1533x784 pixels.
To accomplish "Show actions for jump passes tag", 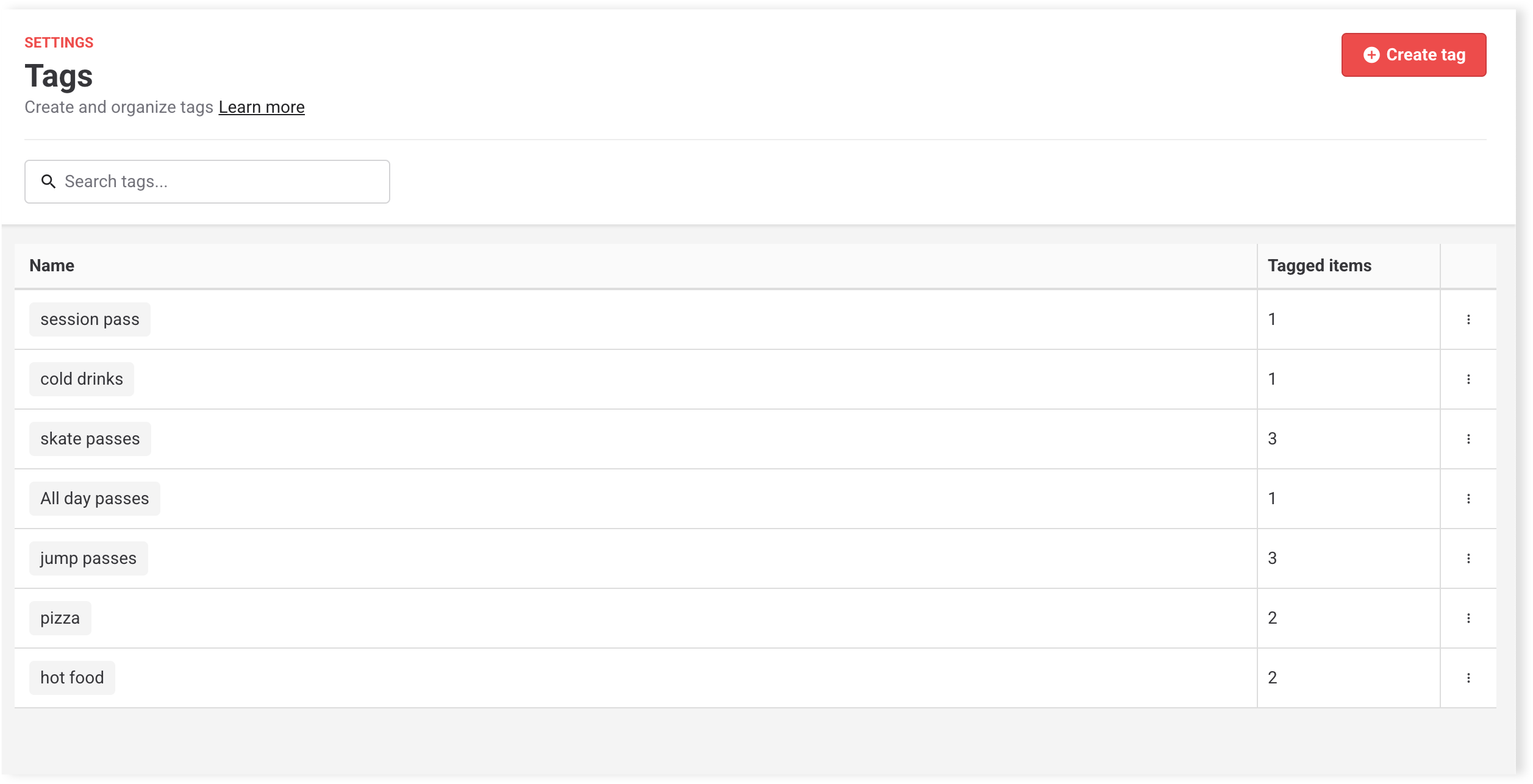I will click(x=1468, y=558).
